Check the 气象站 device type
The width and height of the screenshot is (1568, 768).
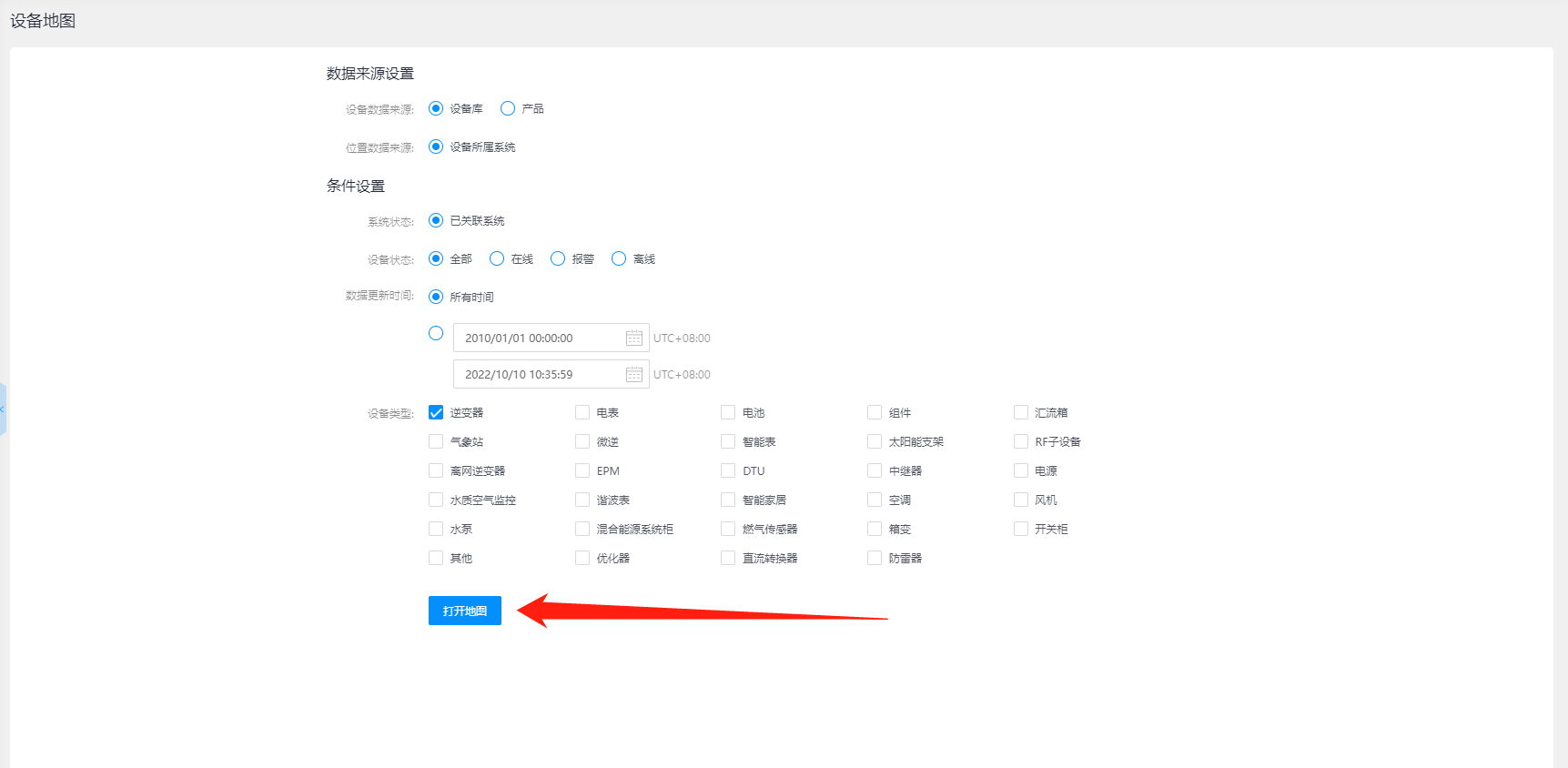(436, 442)
